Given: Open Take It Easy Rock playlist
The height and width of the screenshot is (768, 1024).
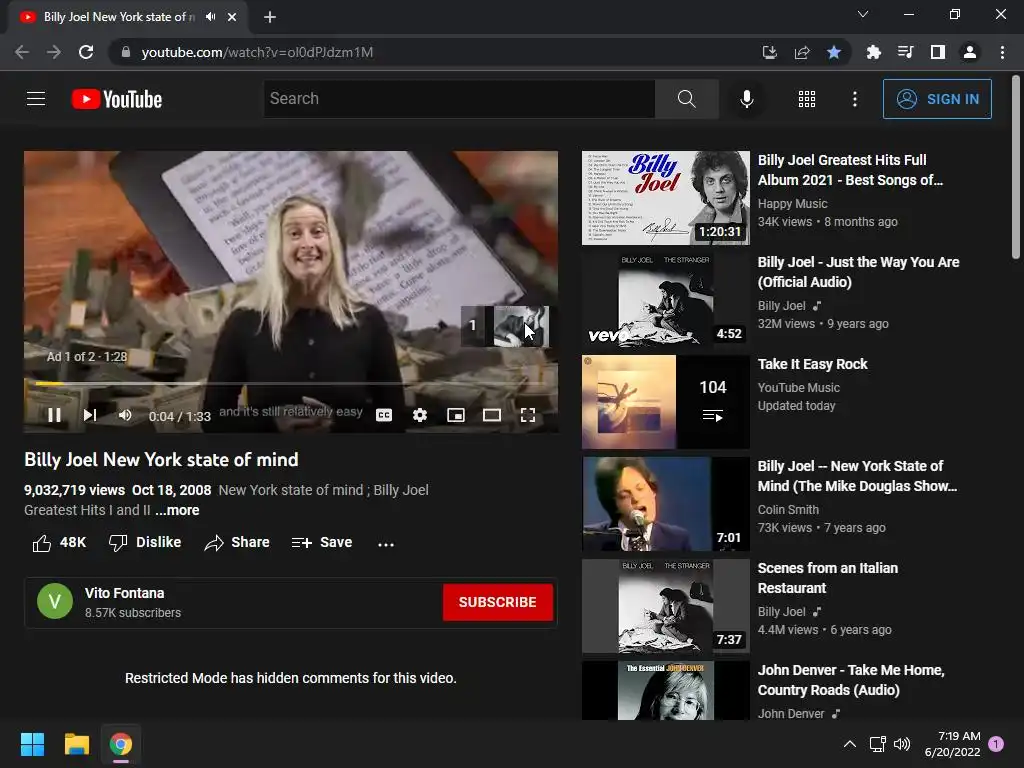Looking at the screenshot, I should coord(812,364).
